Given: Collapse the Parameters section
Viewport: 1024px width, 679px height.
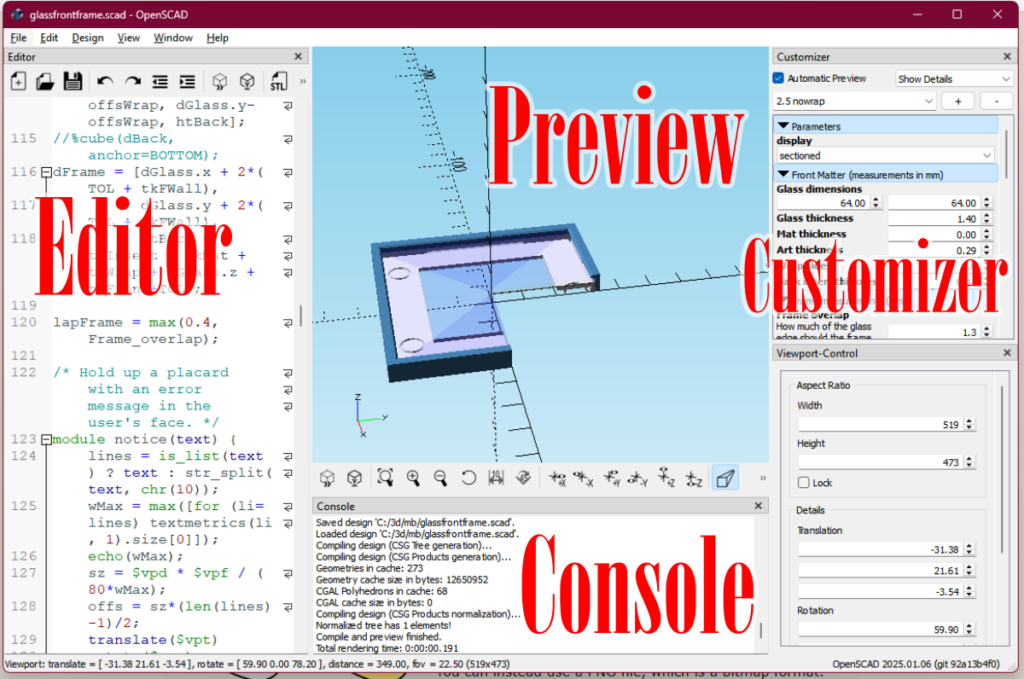Looking at the screenshot, I should click(784, 126).
